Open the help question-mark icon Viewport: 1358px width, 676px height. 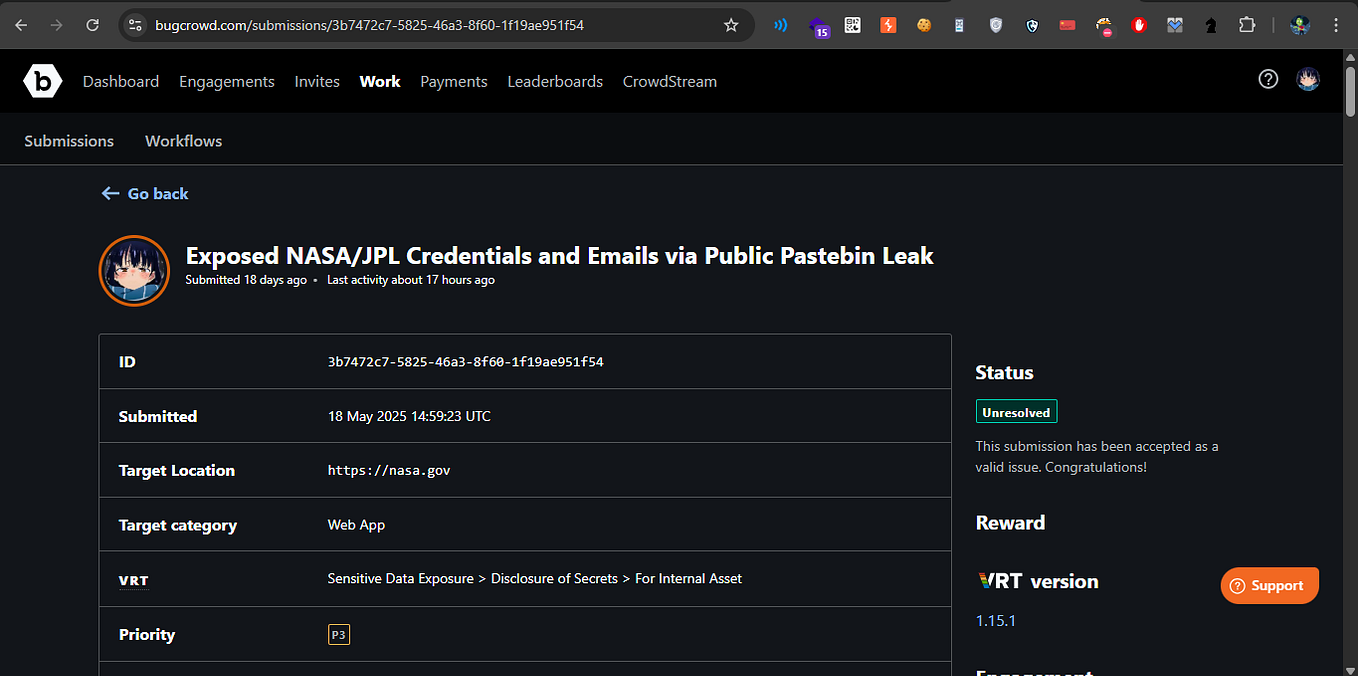(1268, 79)
